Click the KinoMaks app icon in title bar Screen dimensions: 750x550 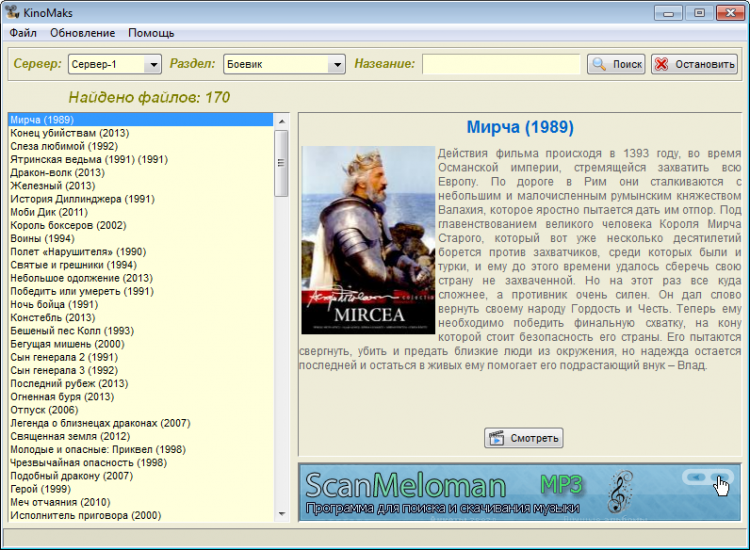(x=12, y=12)
